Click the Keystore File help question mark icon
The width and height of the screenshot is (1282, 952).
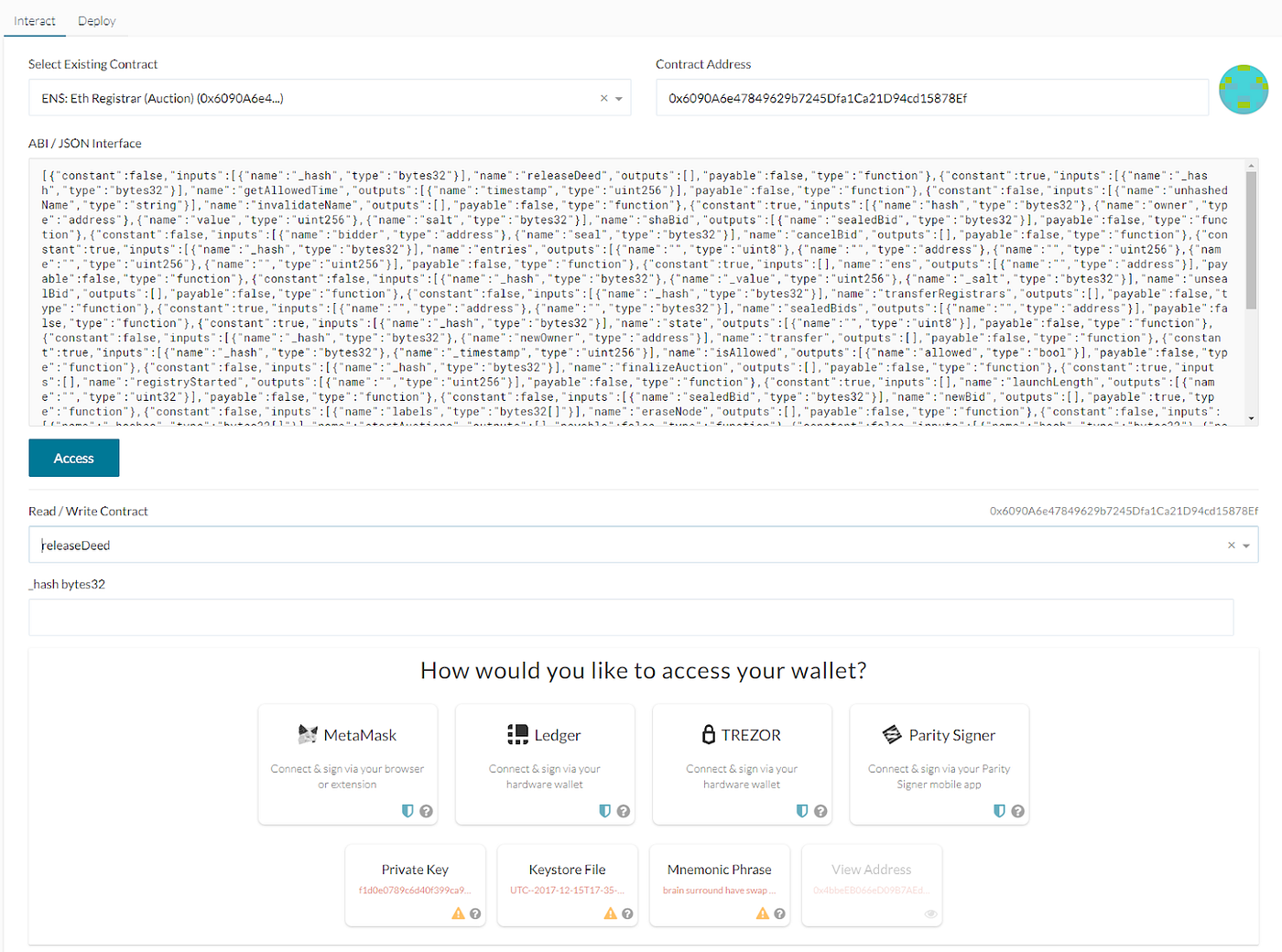point(627,914)
